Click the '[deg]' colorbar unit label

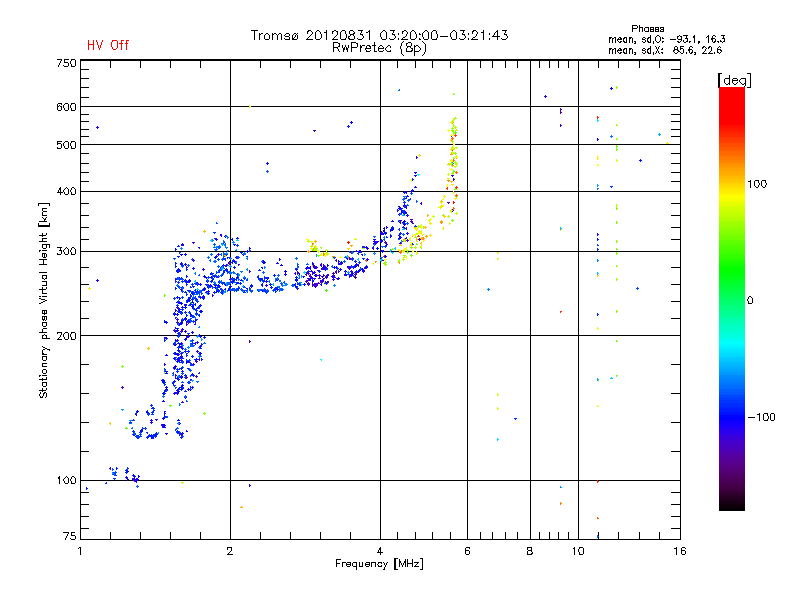[734, 80]
